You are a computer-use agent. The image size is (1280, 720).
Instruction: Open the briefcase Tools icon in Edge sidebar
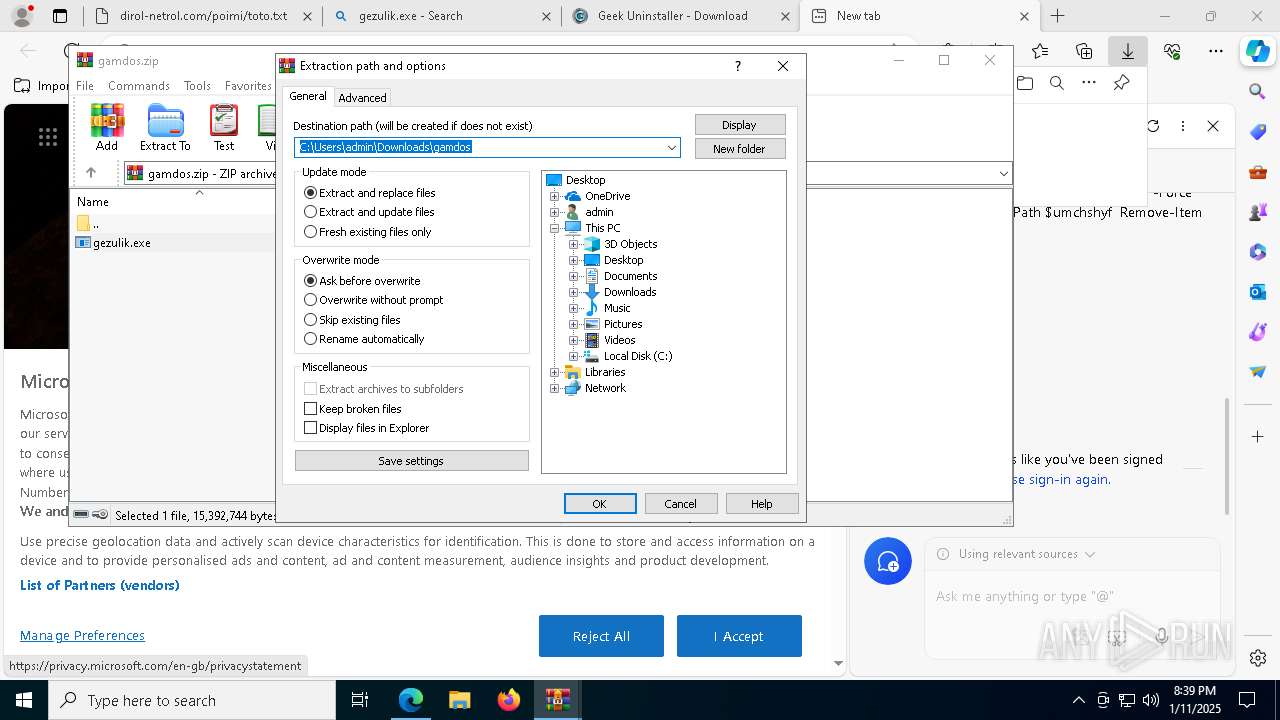1258,172
